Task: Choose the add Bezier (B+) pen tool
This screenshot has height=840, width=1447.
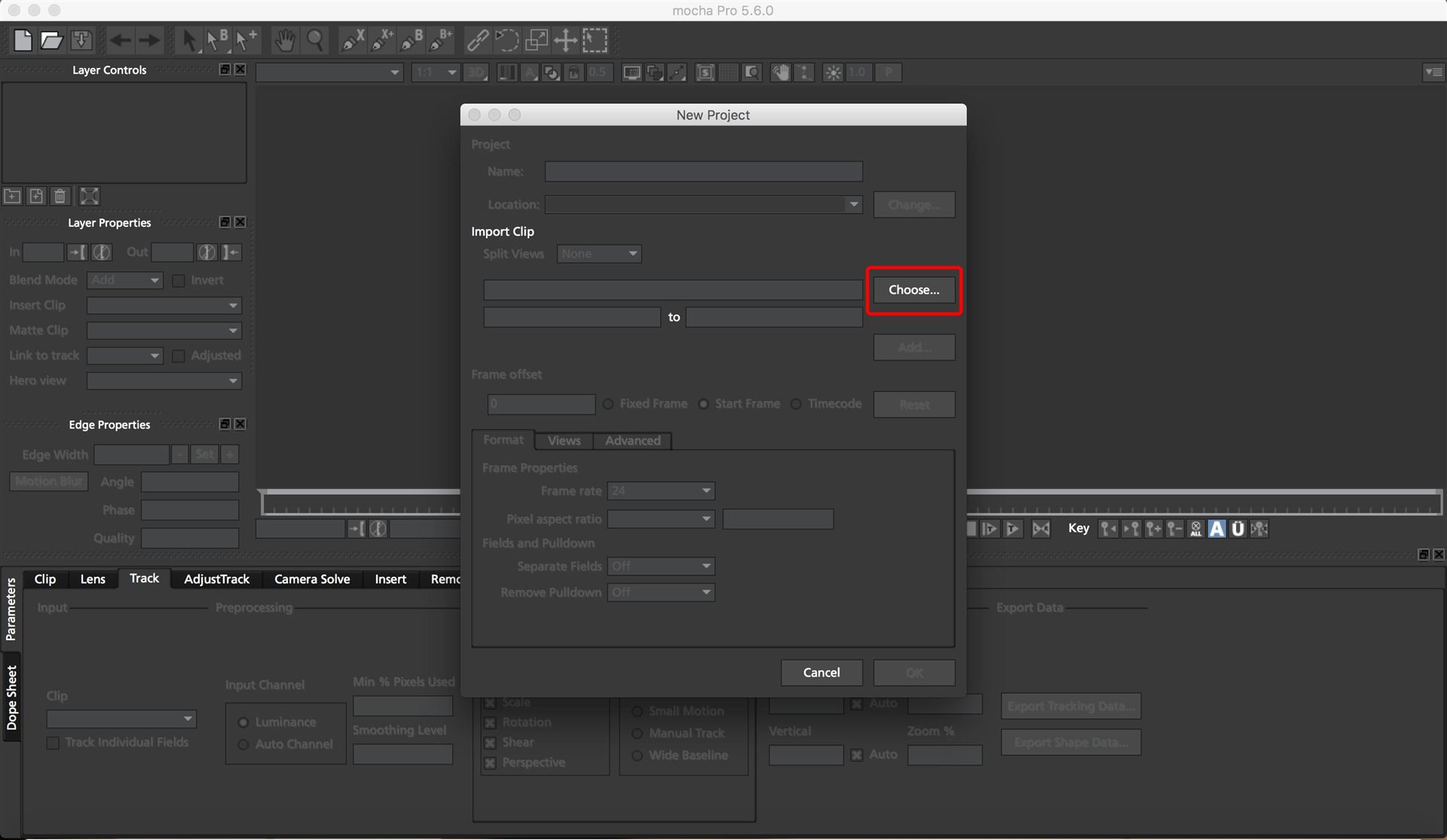Action: (x=440, y=40)
